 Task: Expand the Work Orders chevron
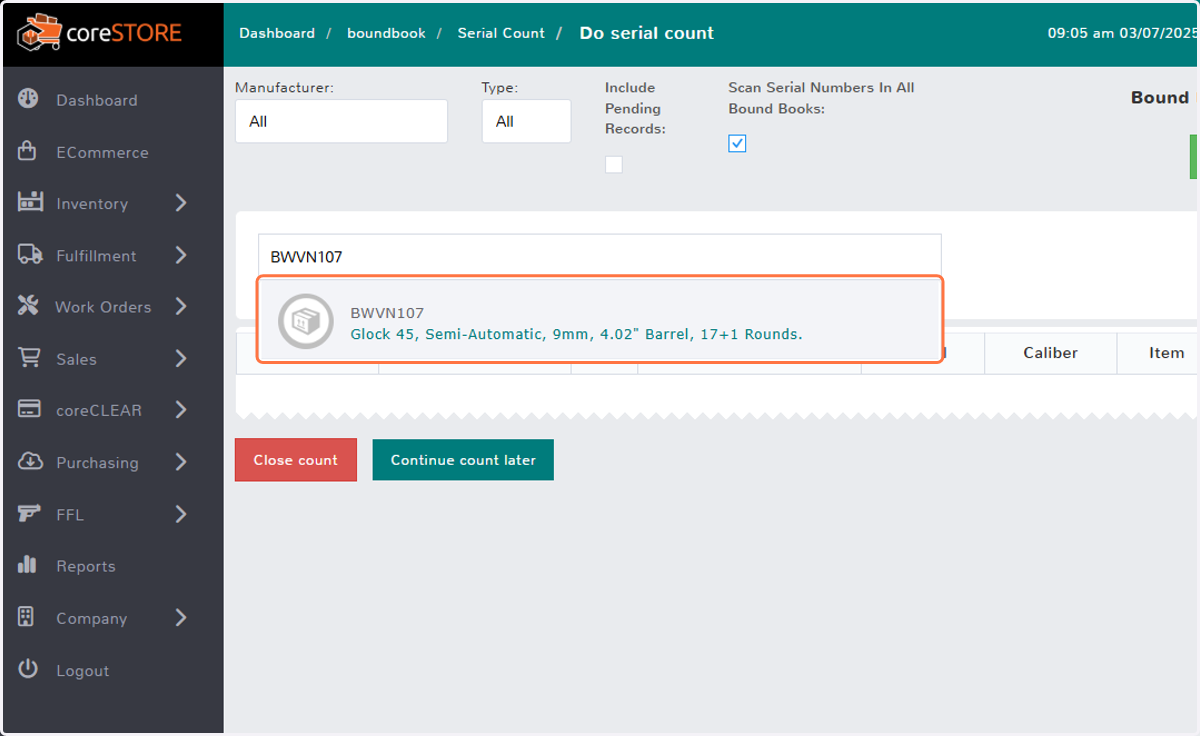(x=181, y=306)
